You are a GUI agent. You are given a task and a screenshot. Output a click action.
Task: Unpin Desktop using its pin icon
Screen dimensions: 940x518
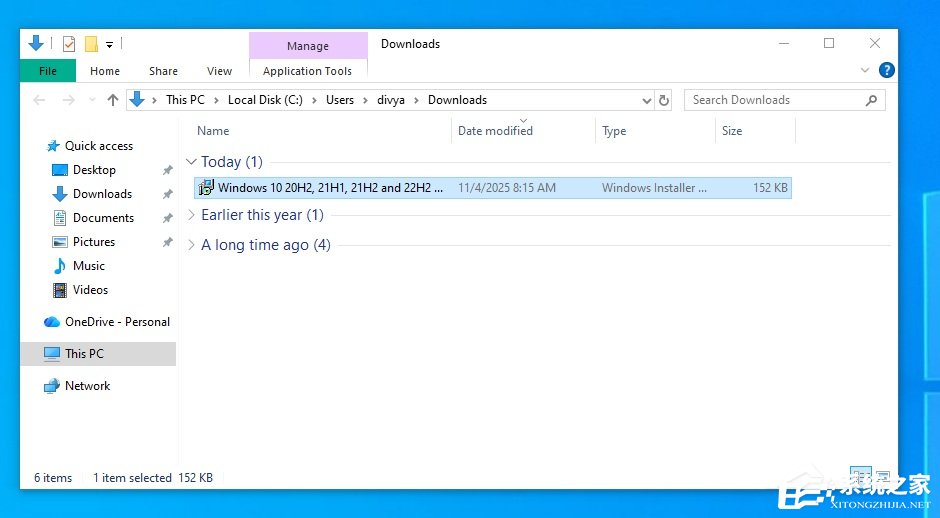pos(167,170)
